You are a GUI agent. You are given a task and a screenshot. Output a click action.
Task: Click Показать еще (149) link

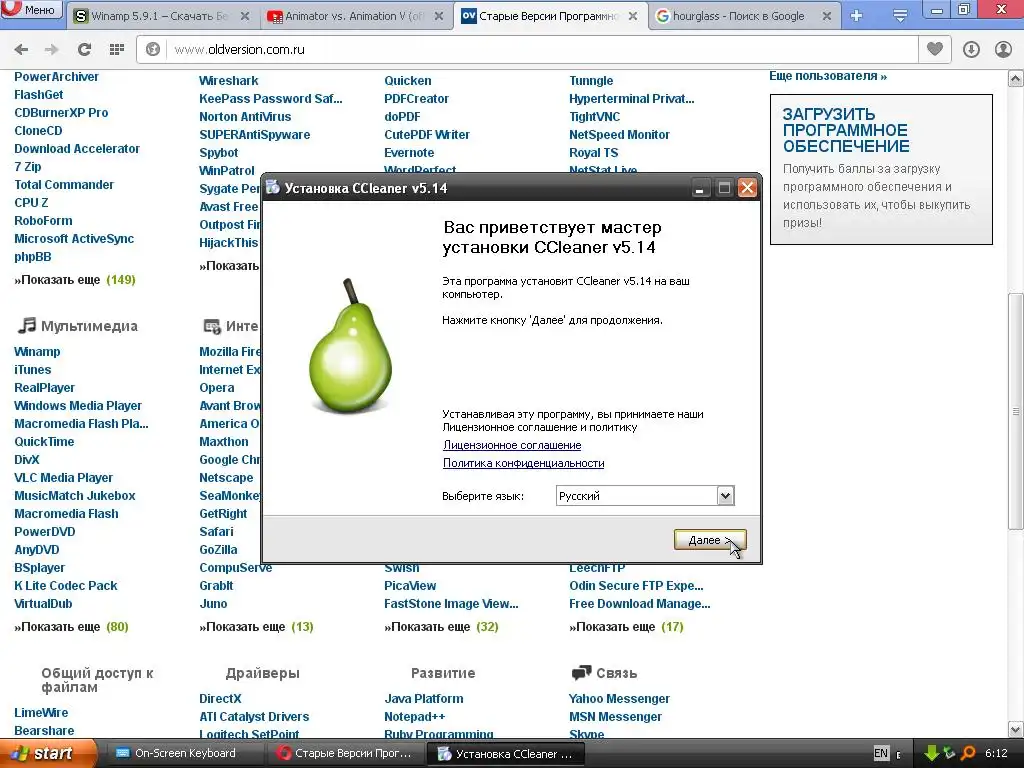tap(75, 280)
